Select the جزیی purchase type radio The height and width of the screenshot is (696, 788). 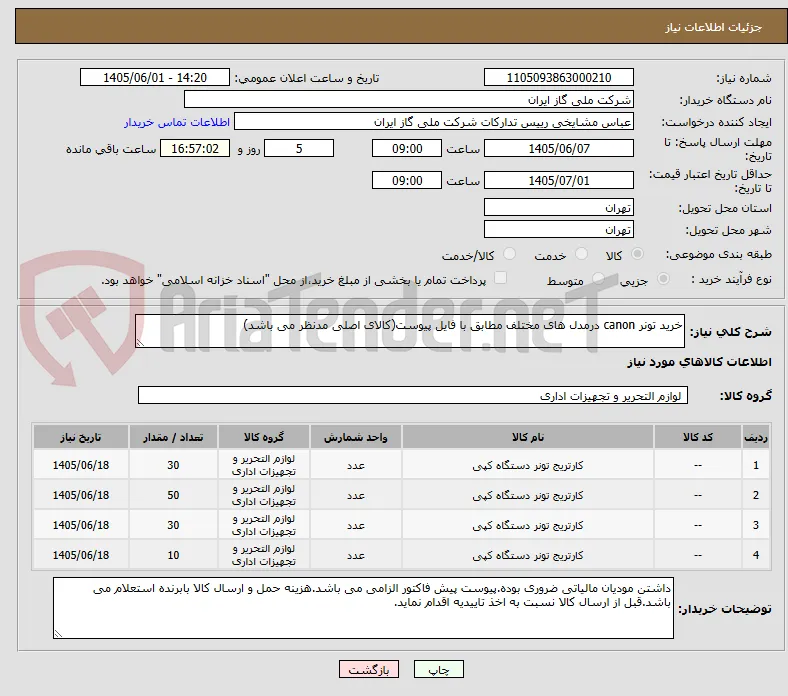point(663,278)
